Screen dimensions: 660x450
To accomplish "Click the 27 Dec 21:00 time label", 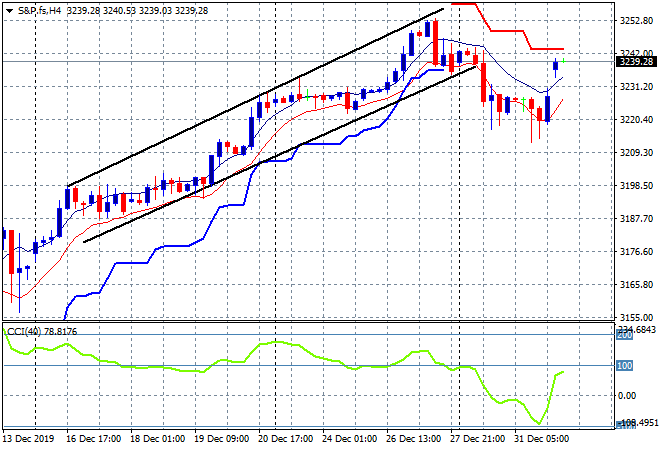I will tap(477, 439).
